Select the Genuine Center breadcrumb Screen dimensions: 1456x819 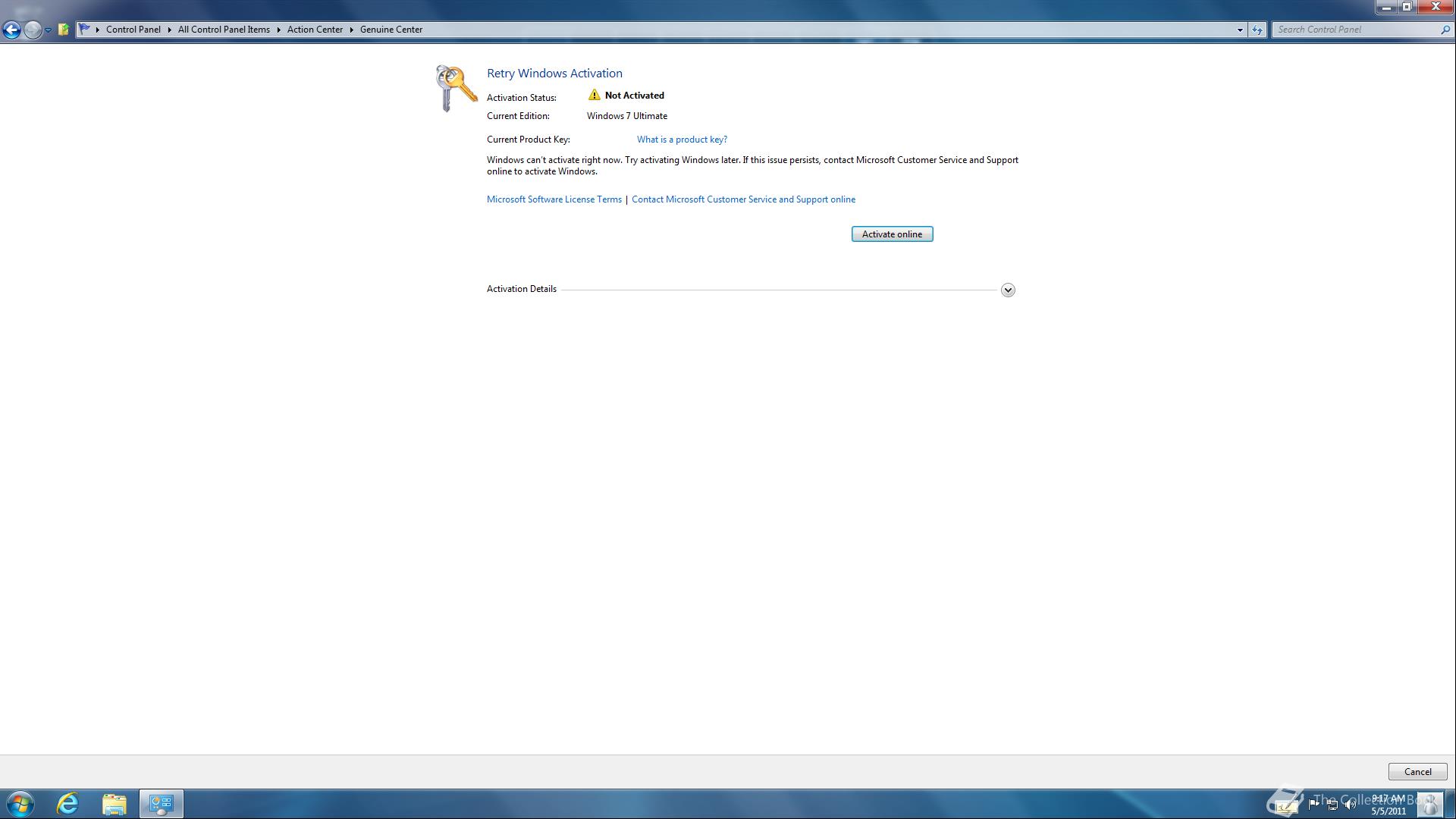pos(391,30)
